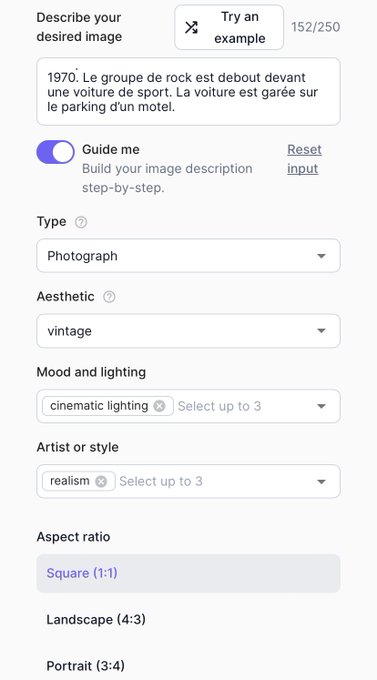Select Portrait (3:4) aspect ratio
This screenshot has width=377, height=680.
point(188,665)
